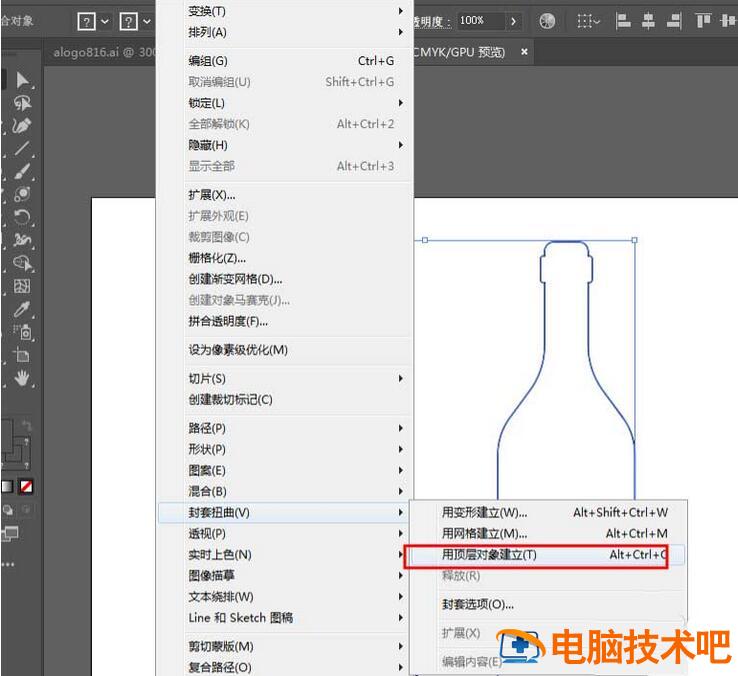The width and height of the screenshot is (738, 676).
Task: Choose 拼合透明度(F)... menu item
Action: click(286, 322)
